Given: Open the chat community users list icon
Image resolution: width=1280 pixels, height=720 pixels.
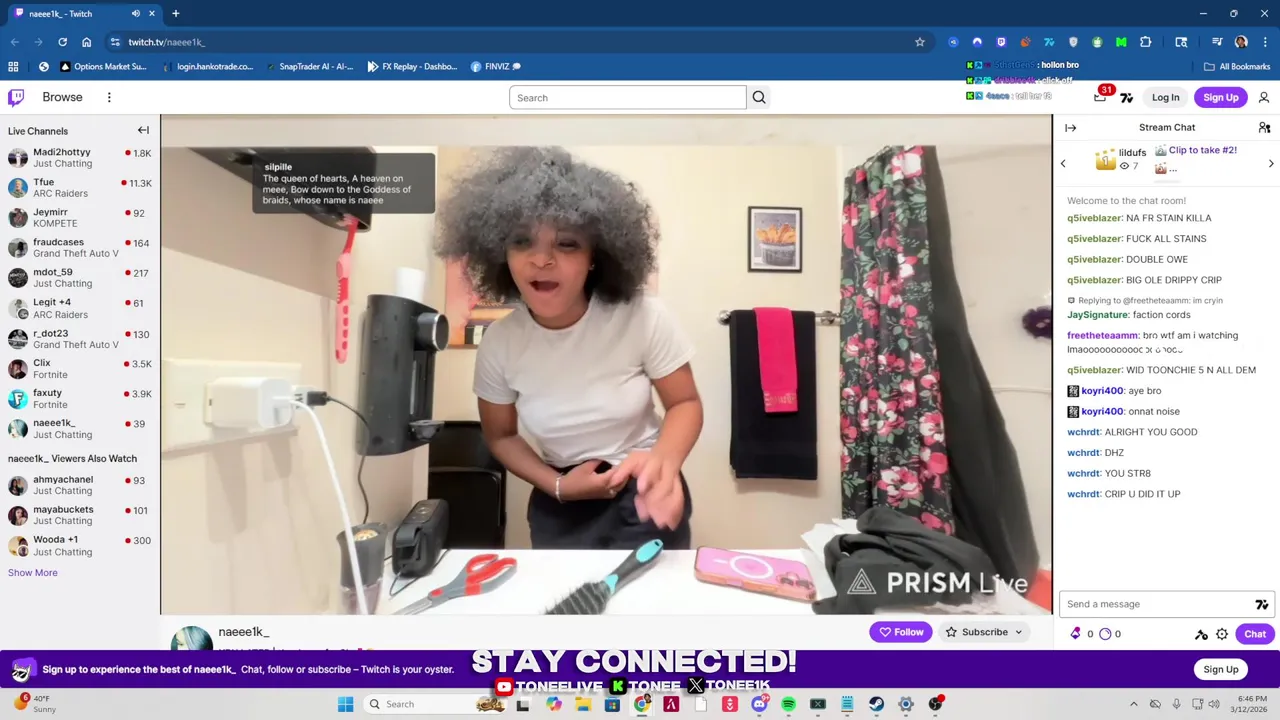Looking at the screenshot, I should coord(1264,127).
